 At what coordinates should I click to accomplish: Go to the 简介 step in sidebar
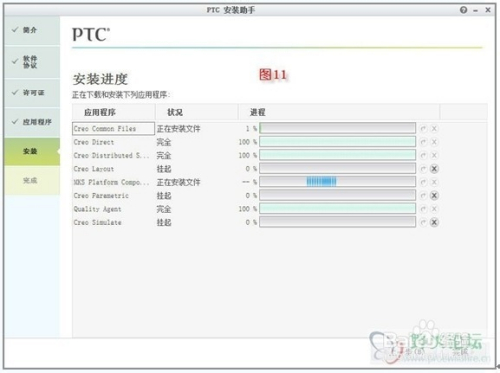(32, 30)
